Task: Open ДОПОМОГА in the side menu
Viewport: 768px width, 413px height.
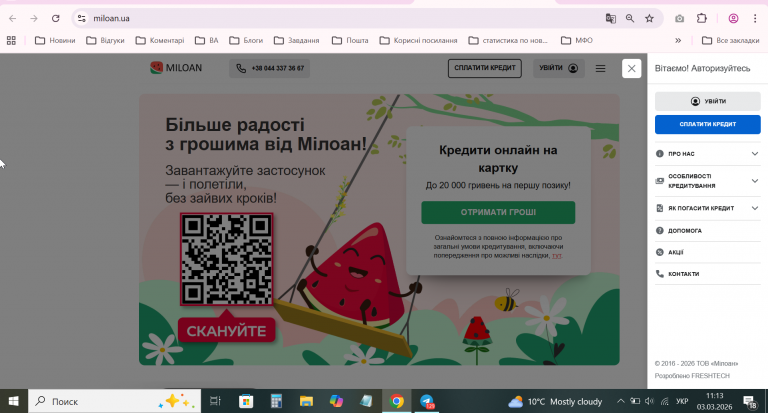Action: point(707,230)
